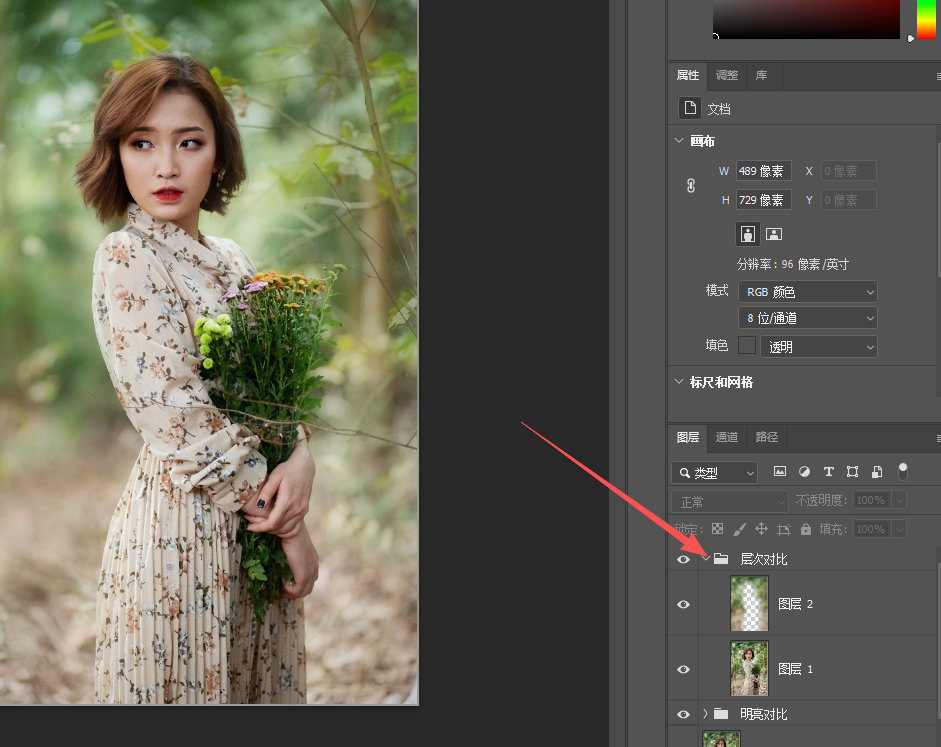This screenshot has height=747, width=941.
Task: Filter layers by shape layer icon
Action: point(852,472)
